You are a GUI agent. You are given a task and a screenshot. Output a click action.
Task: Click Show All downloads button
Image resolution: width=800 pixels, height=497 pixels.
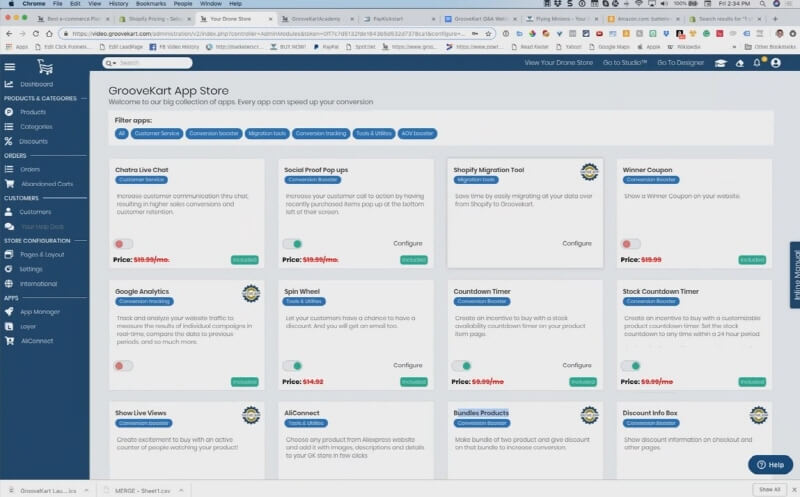click(x=769, y=489)
